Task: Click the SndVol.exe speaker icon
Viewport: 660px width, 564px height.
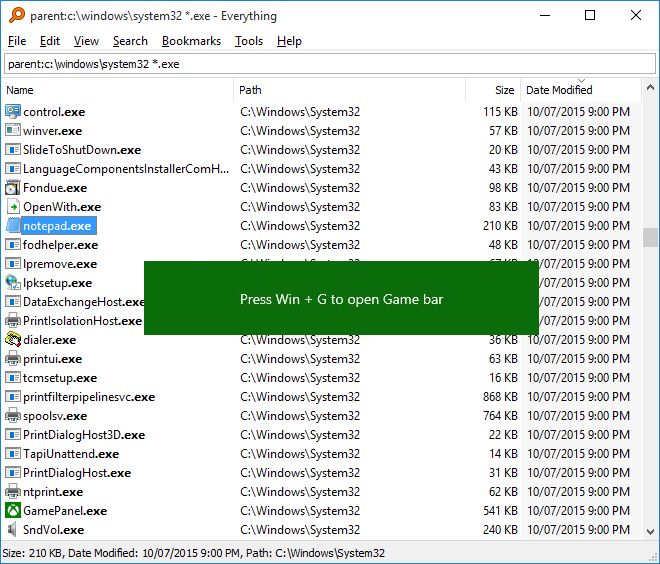Action: click(13, 529)
